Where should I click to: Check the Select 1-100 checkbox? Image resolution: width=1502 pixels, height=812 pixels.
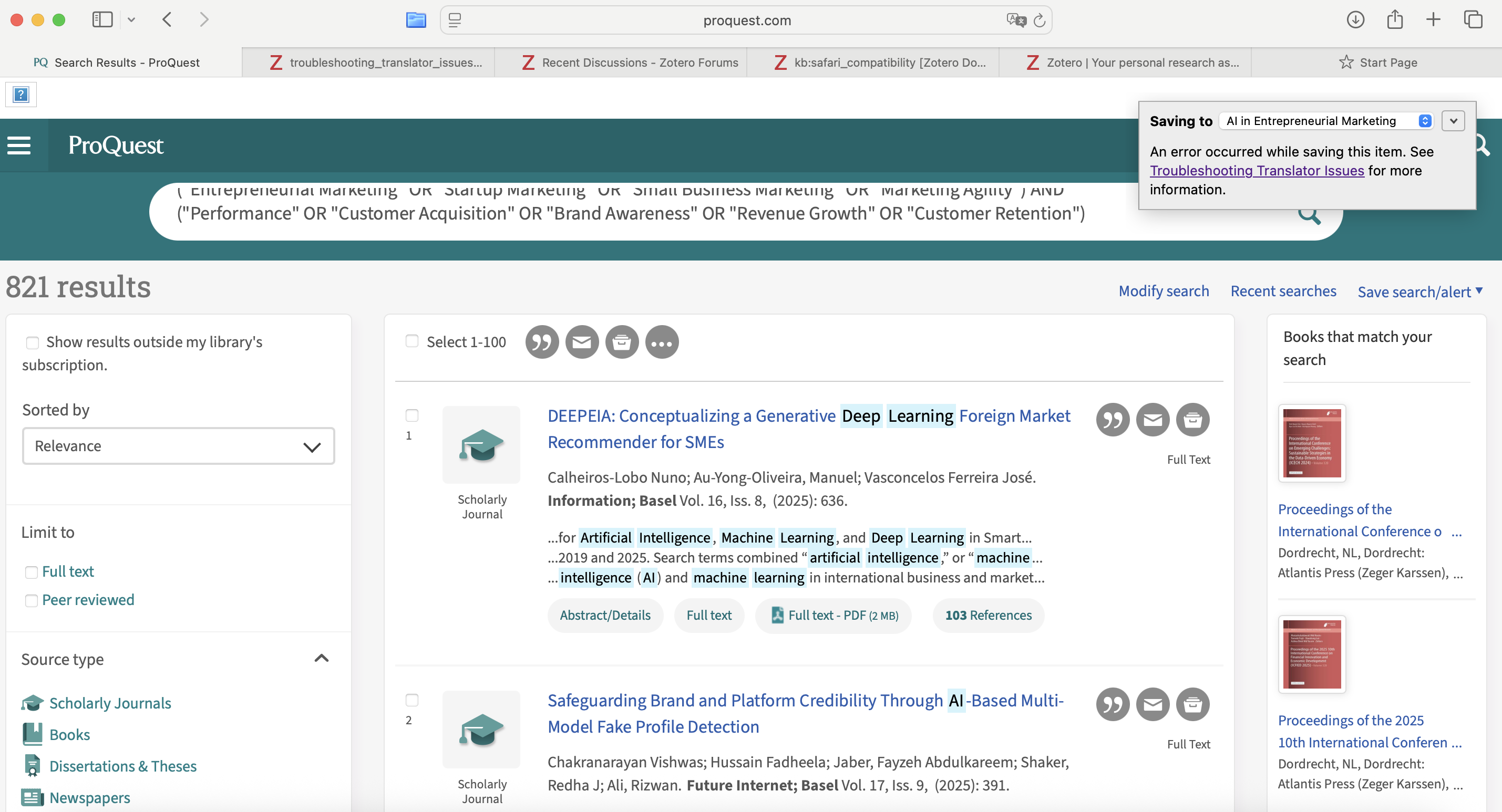411,341
